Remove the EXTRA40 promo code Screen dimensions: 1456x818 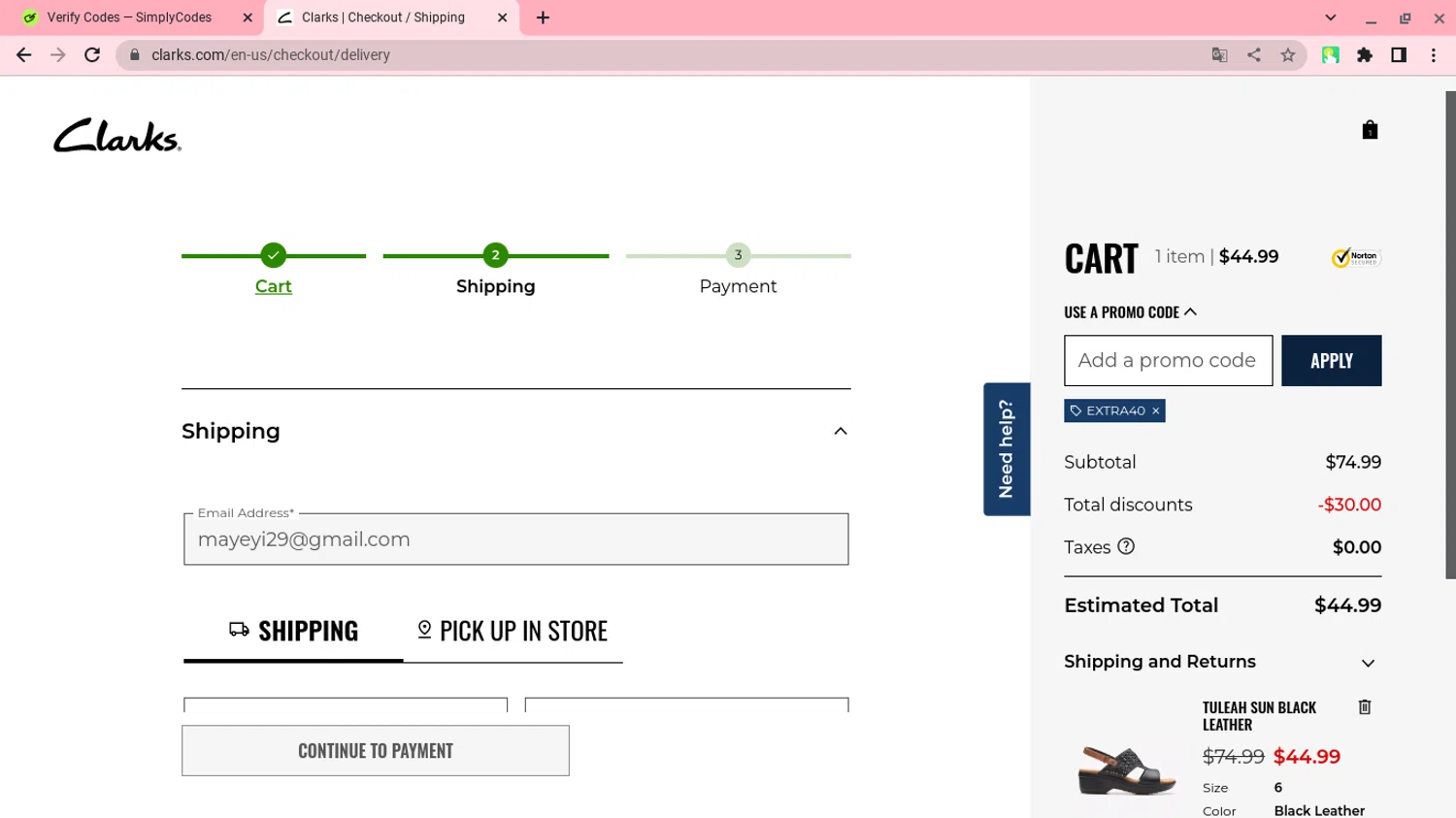pos(1155,411)
